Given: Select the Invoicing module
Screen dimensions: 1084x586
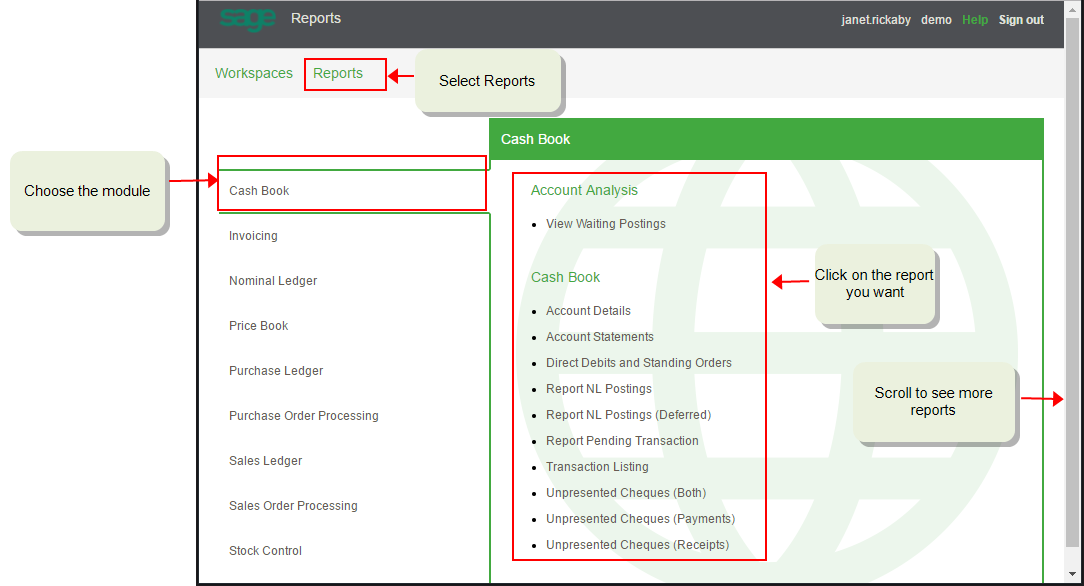Looking at the screenshot, I should coord(253,236).
